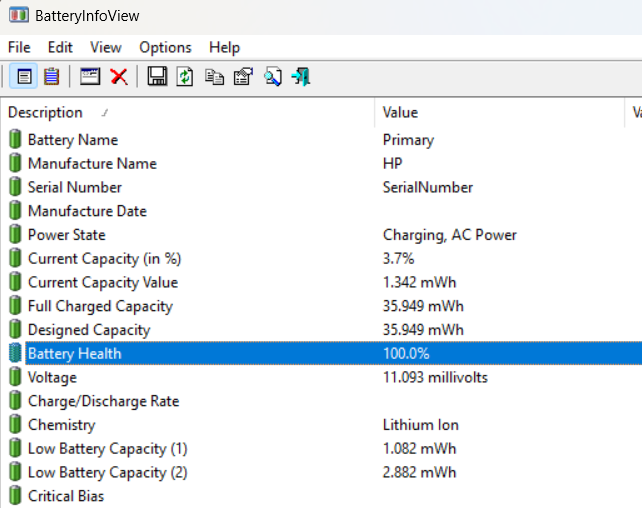Click the Exit door icon

pyautogui.click(x=301, y=77)
